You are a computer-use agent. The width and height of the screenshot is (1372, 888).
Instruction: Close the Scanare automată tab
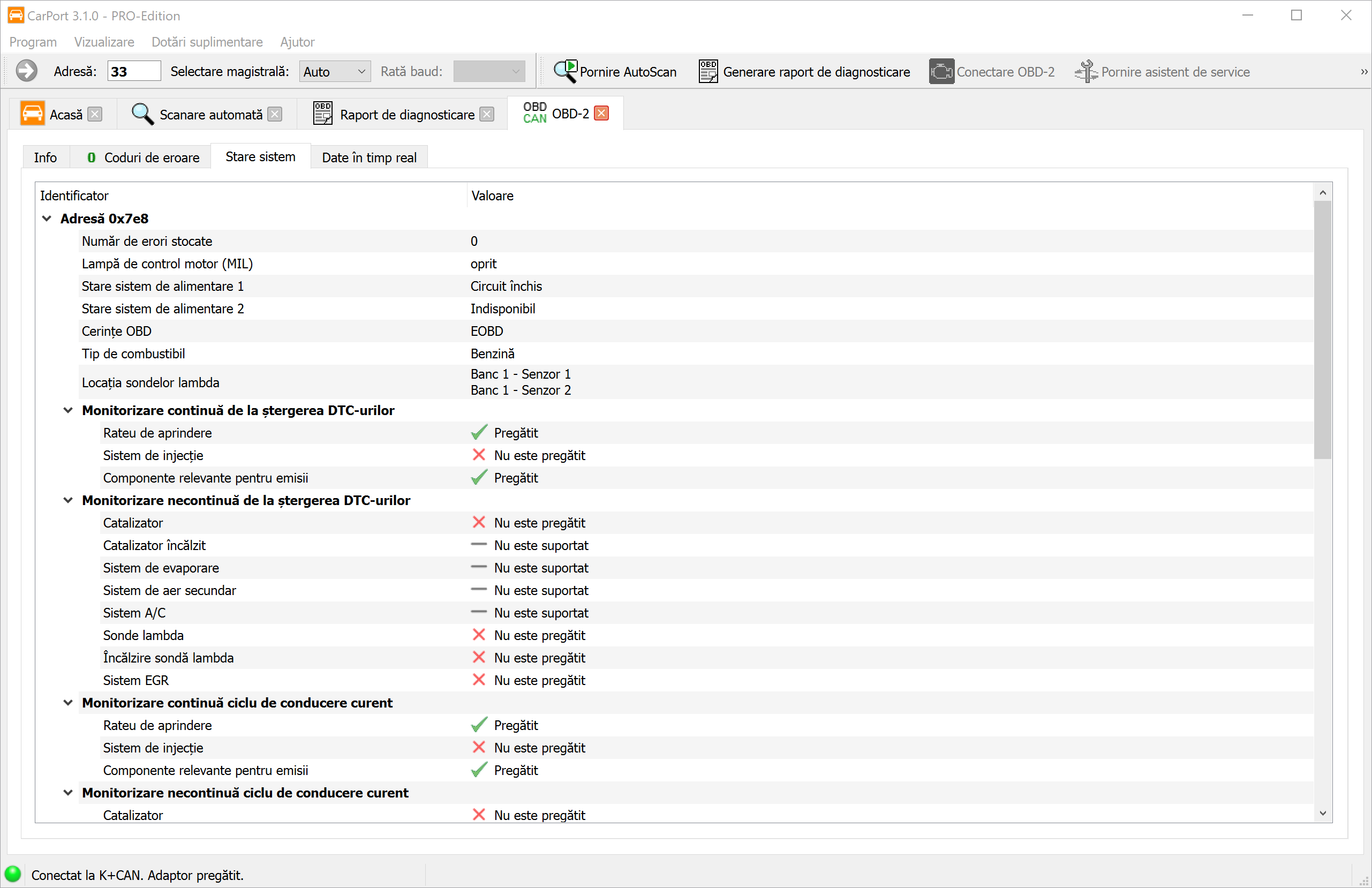275,114
